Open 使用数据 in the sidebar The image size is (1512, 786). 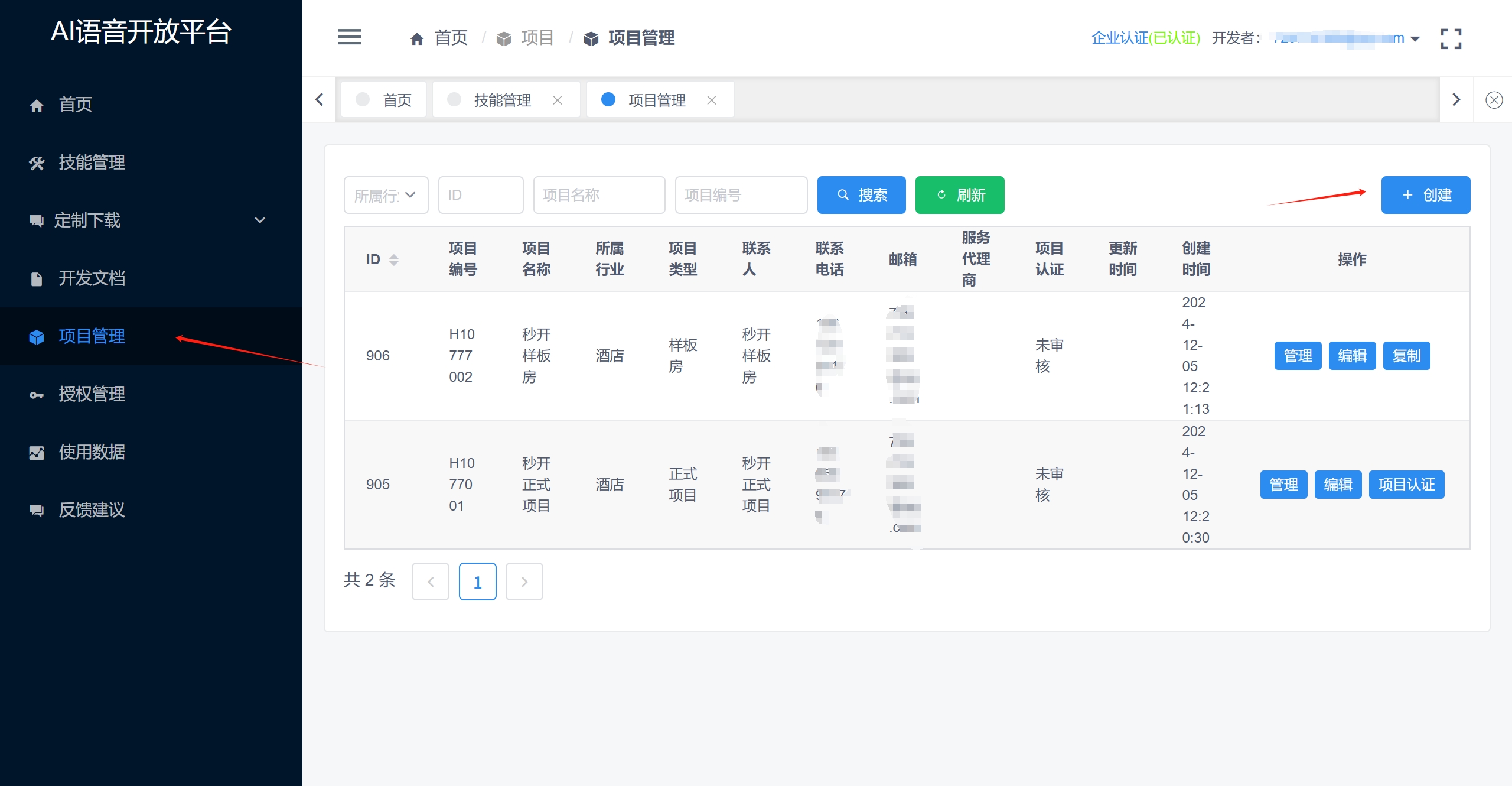pyautogui.click(x=92, y=452)
